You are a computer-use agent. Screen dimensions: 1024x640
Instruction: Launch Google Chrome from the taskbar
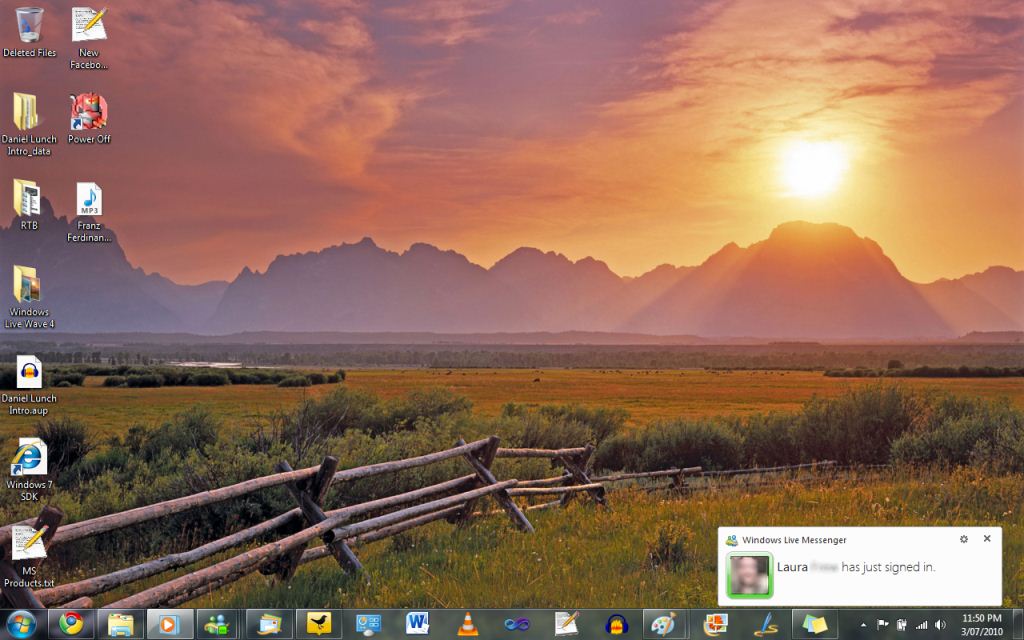pyautogui.click(x=71, y=624)
